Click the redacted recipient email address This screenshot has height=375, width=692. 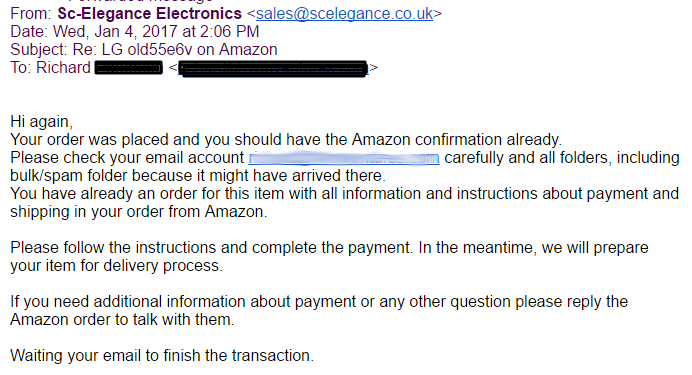[273, 68]
